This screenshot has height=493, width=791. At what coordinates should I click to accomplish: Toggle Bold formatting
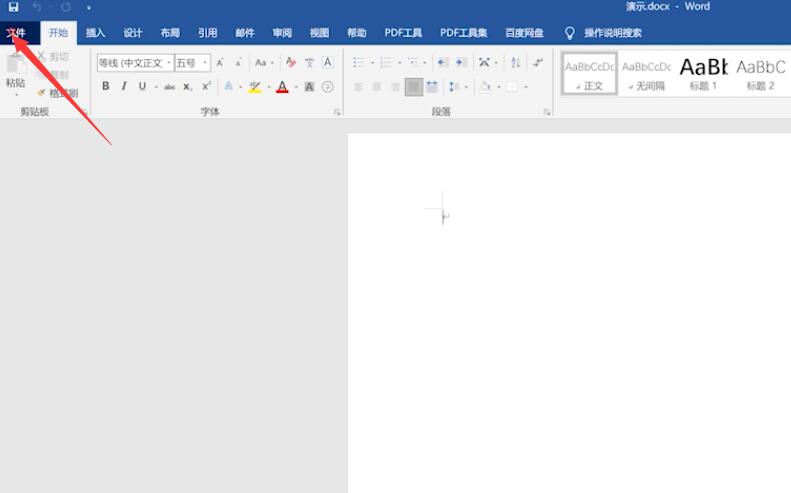click(x=105, y=86)
